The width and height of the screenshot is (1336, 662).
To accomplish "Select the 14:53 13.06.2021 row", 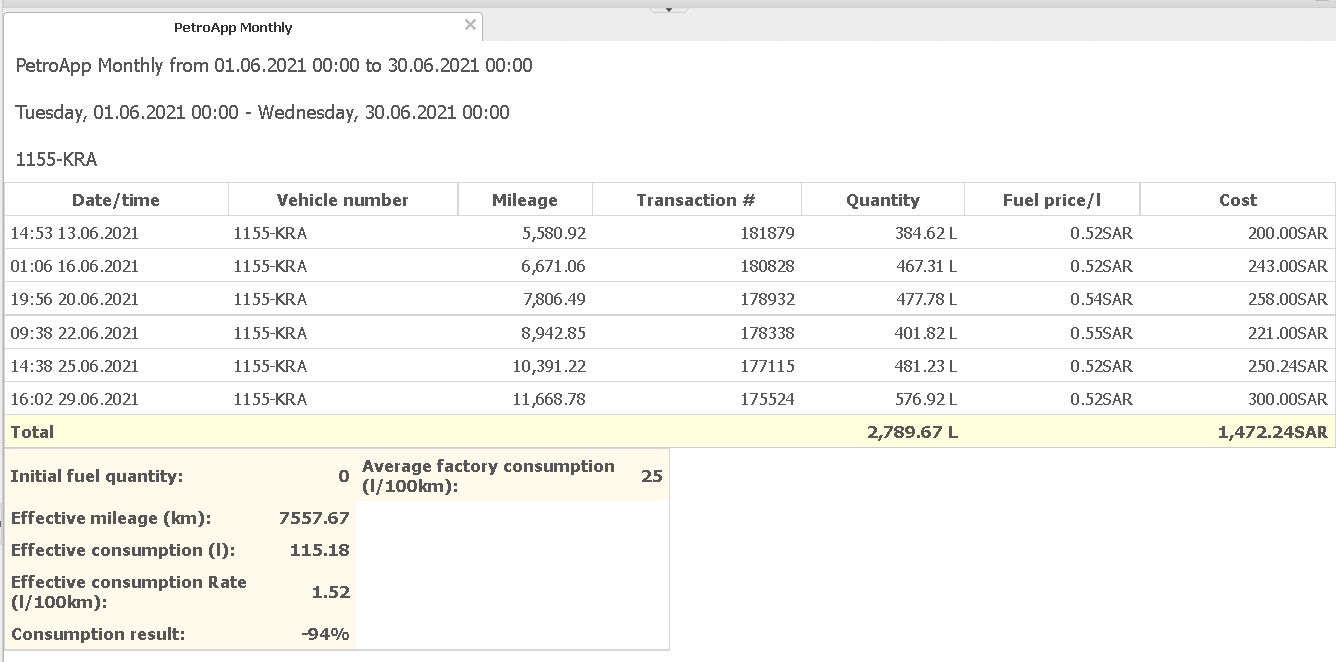I will [75, 233].
